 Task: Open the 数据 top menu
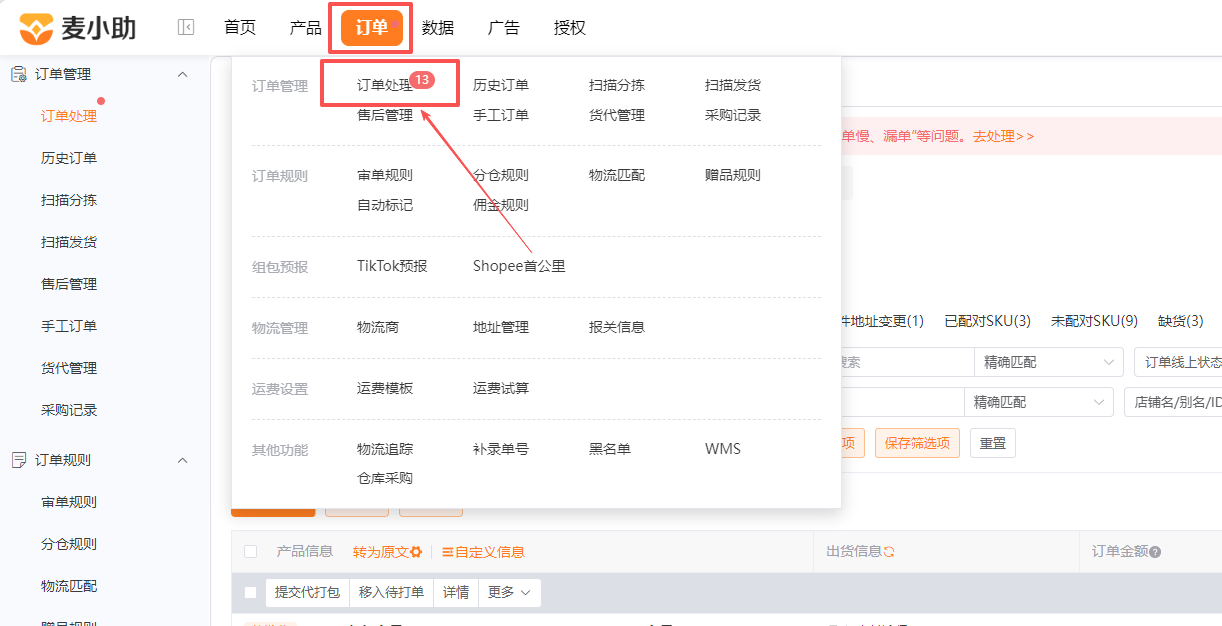(x=438, y=28)
